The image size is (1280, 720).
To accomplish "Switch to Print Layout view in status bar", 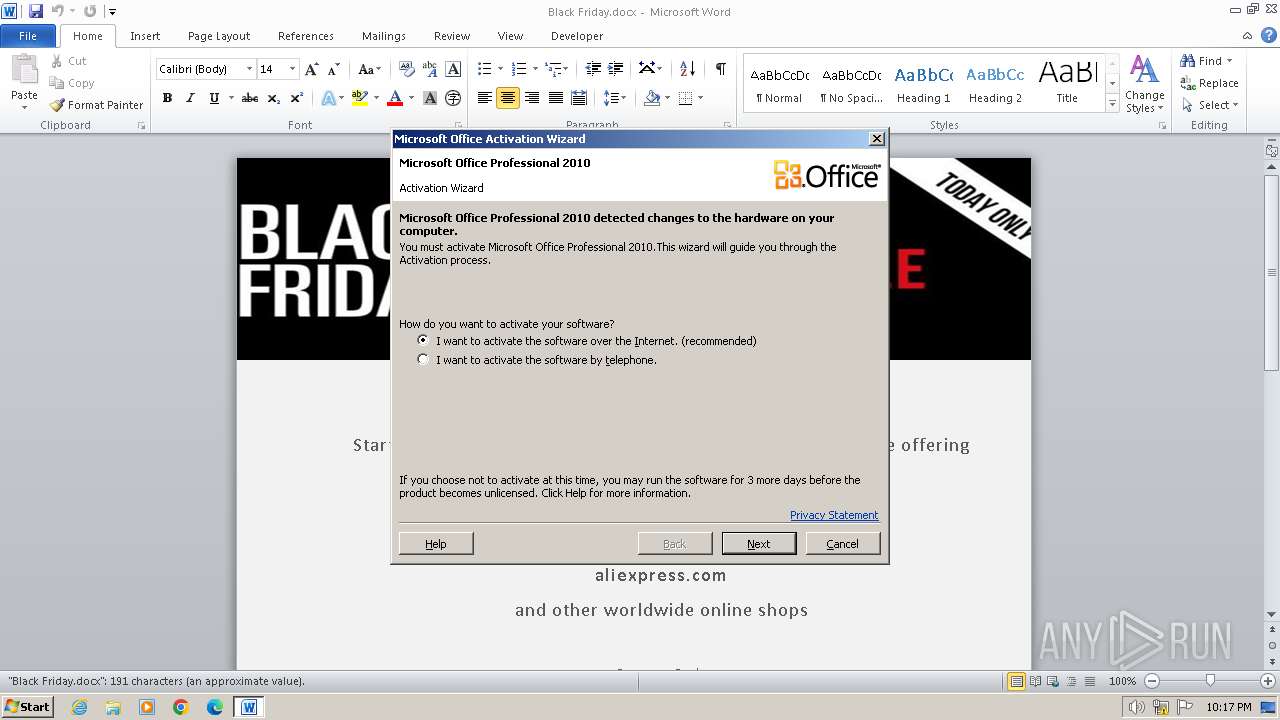I will [1016, 681].
